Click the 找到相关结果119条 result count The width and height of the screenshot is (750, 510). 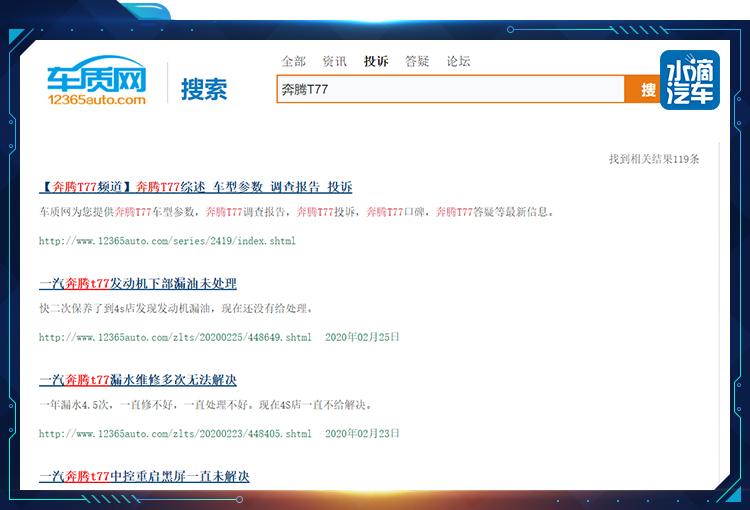pyautogui.click(x=654, y=159)
